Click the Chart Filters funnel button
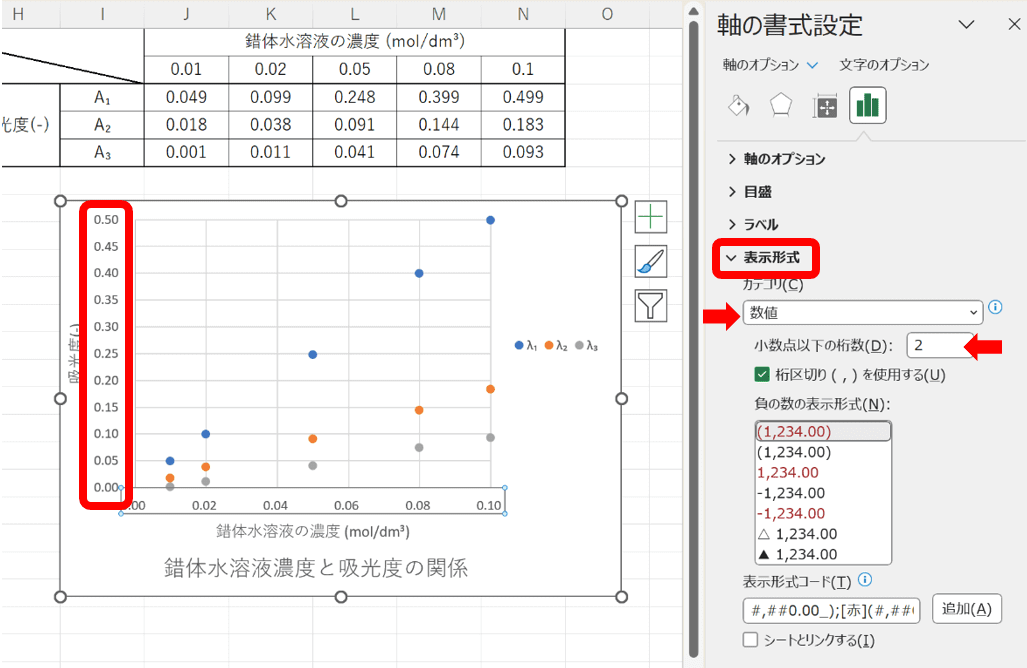The height and width of the screenshot is (668, 1027). (x=650, y=306)
